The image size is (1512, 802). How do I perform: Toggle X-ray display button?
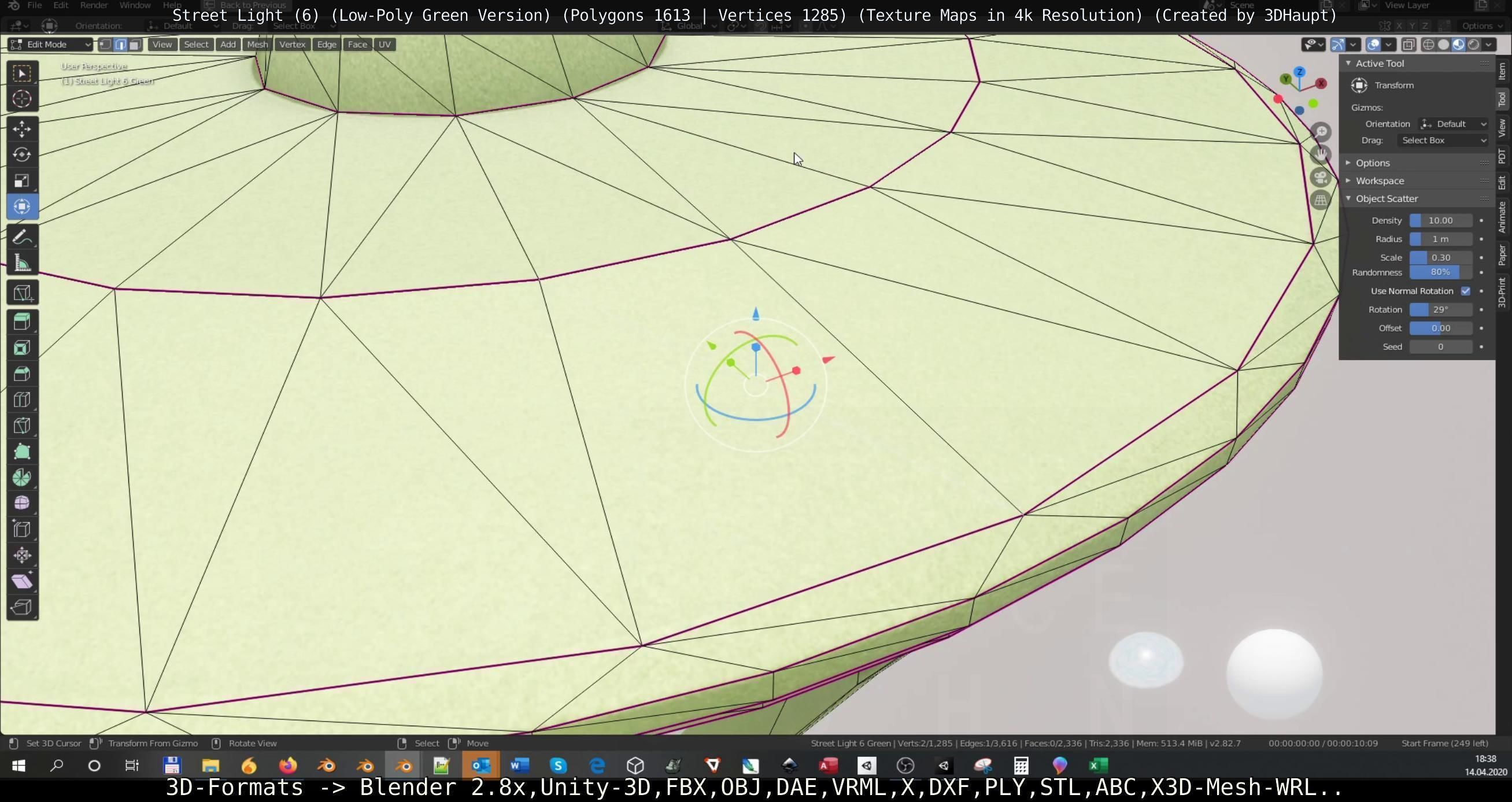coord(1408,45)
